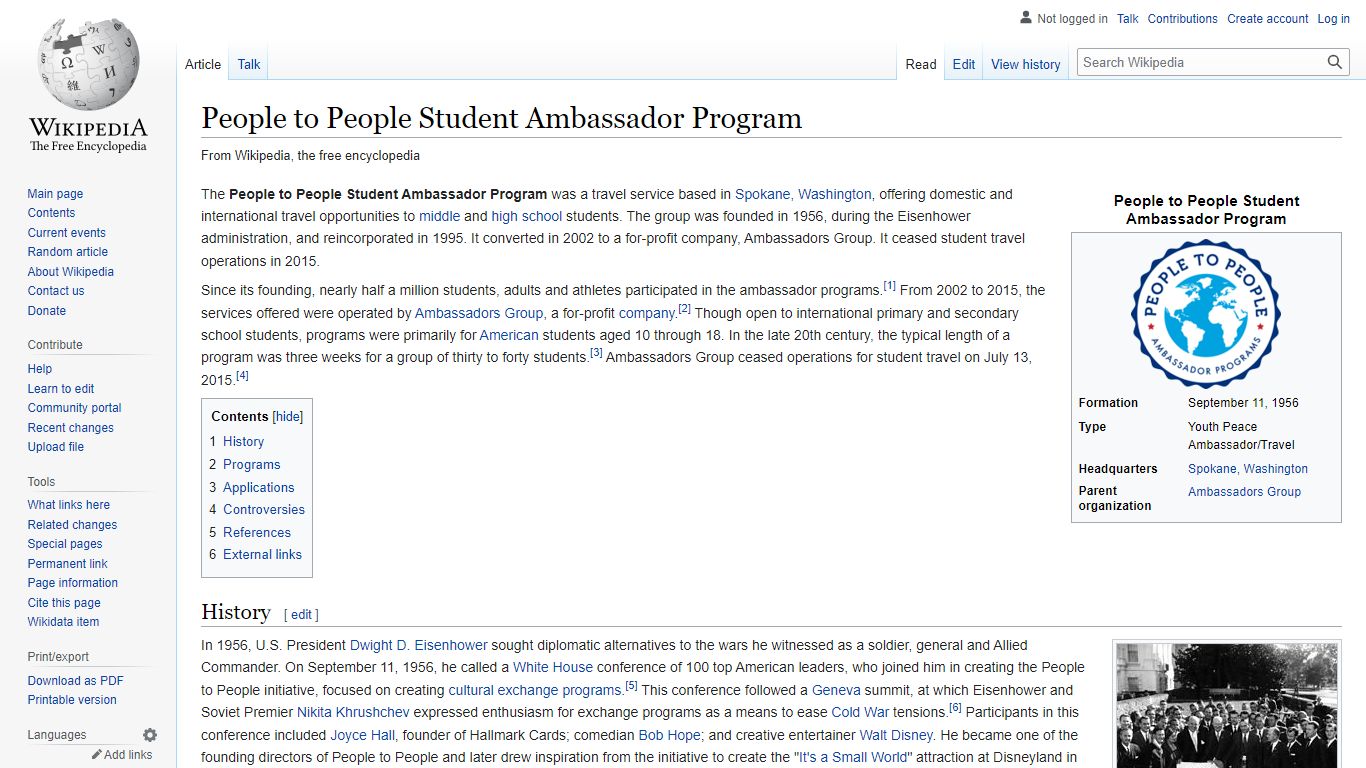Copy the Permanent link
The height and width of the screenshot is (768, 1366).
point(67,564)
